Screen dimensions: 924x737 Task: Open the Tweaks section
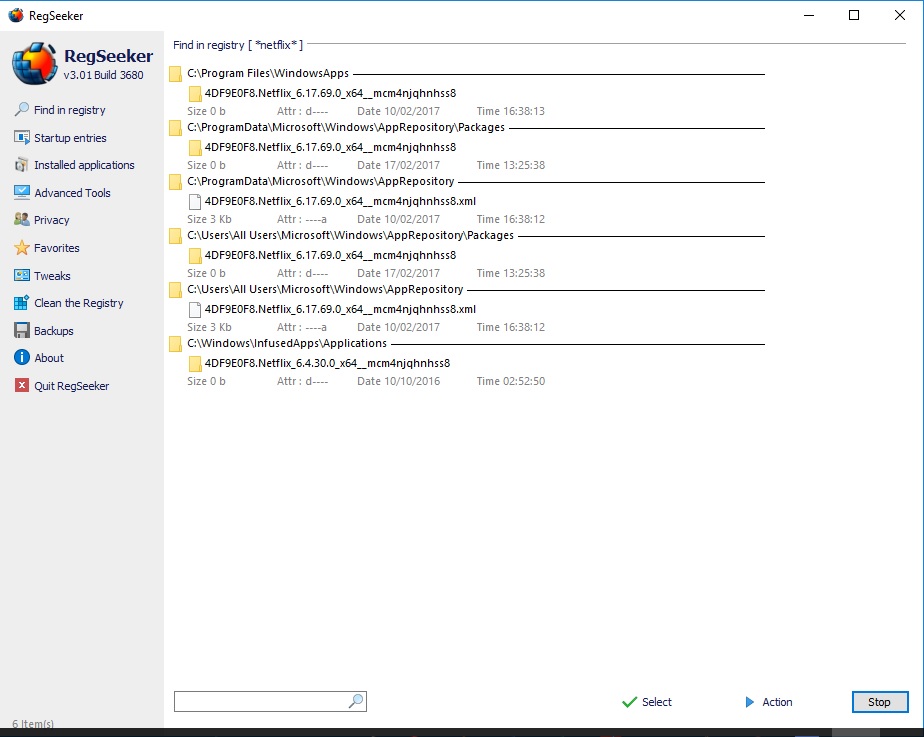pyautogui.click(x=52, y=276)
